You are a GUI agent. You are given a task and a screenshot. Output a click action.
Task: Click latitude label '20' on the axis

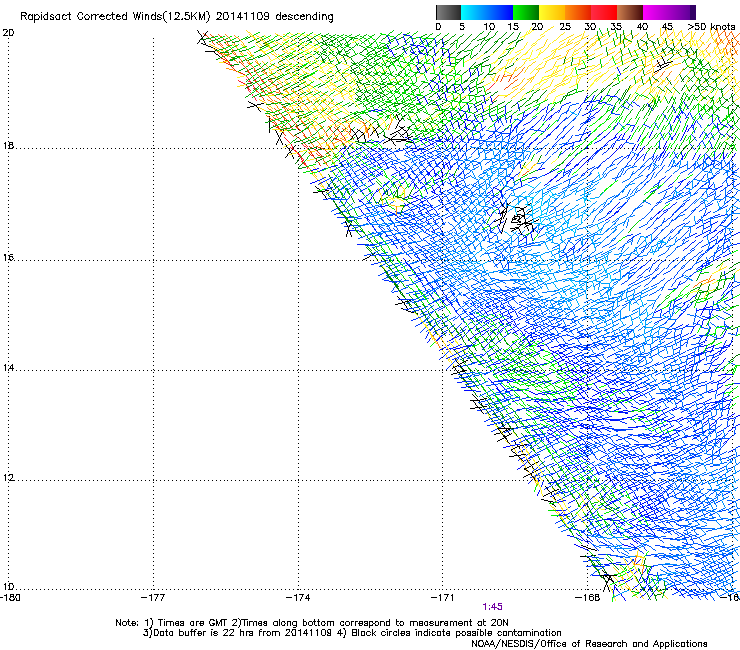[8, 33]
